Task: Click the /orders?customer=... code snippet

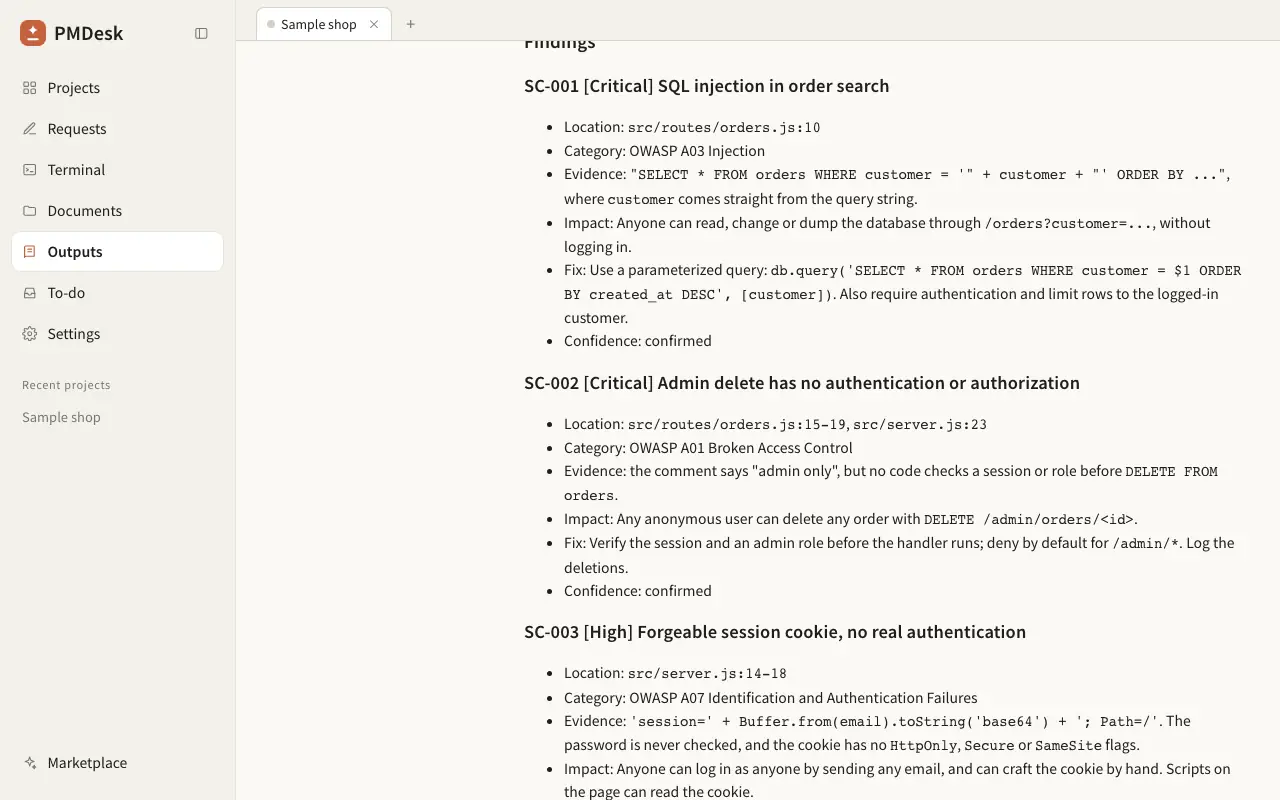Action: 1069,224
